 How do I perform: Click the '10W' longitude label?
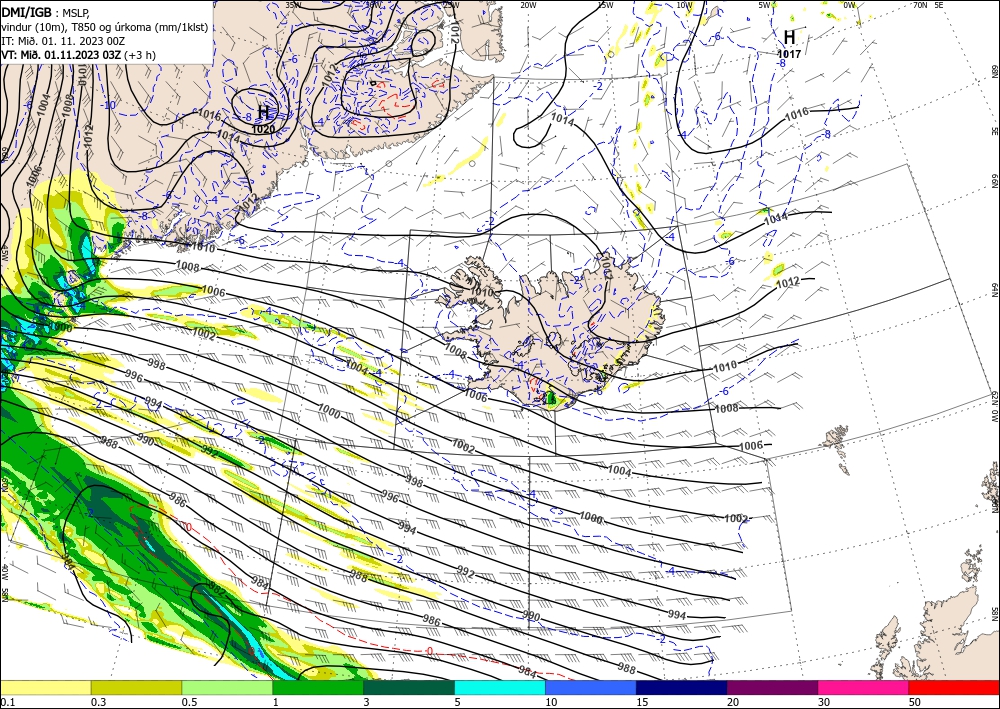(x=684, y=6)
